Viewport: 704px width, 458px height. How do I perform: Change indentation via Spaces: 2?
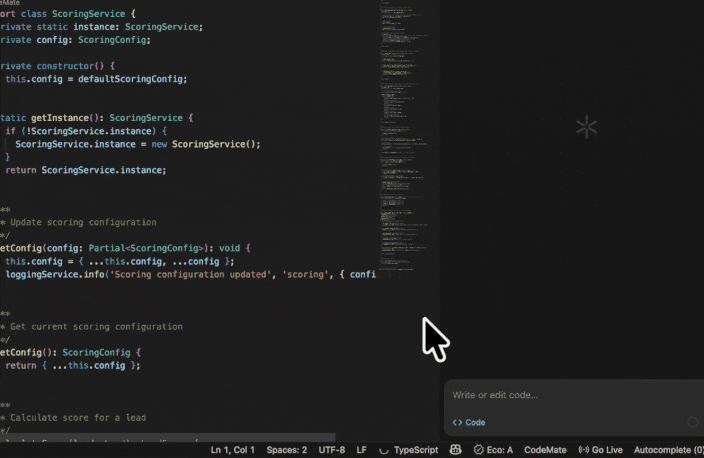(x=286, y=450)
